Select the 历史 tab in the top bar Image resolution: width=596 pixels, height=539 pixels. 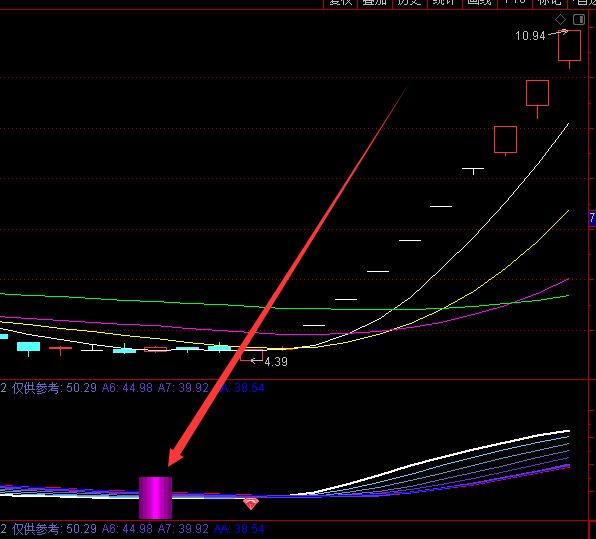pyautogui.click(x=409, y=3)
